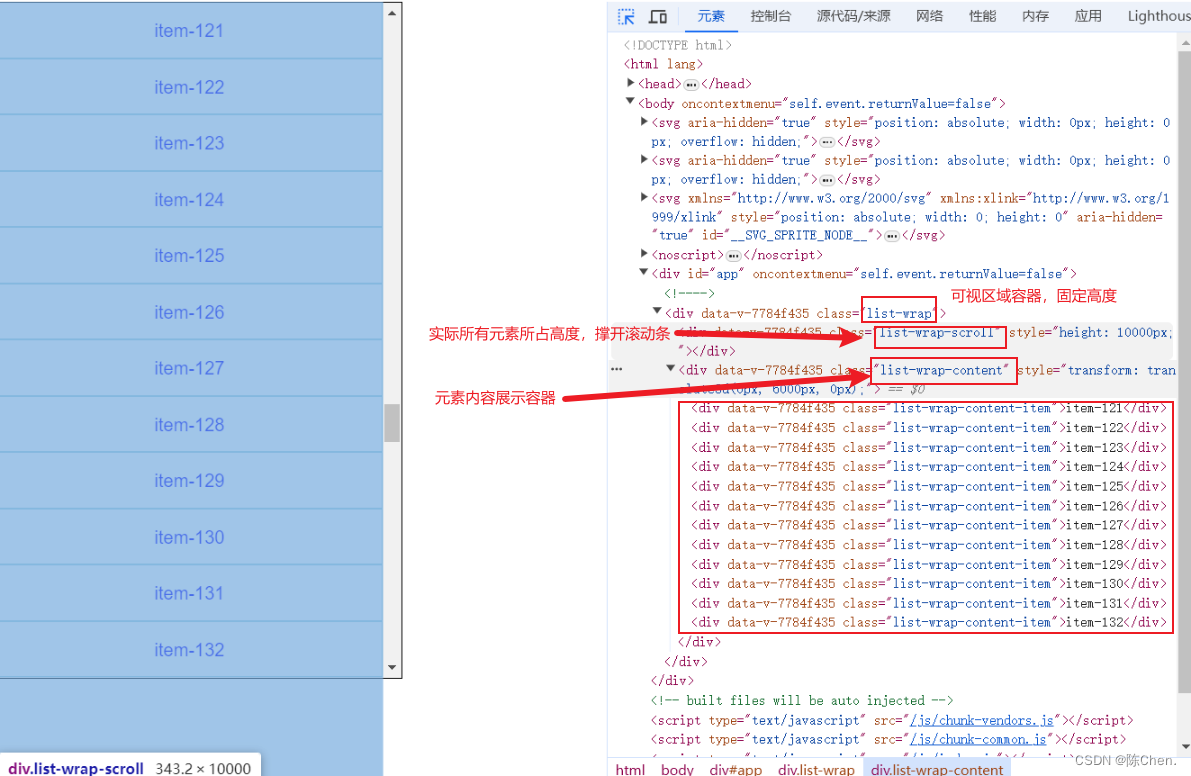Screen dimensions: 1191x776
Task: Click list row item-123
Action: point(191,143)
